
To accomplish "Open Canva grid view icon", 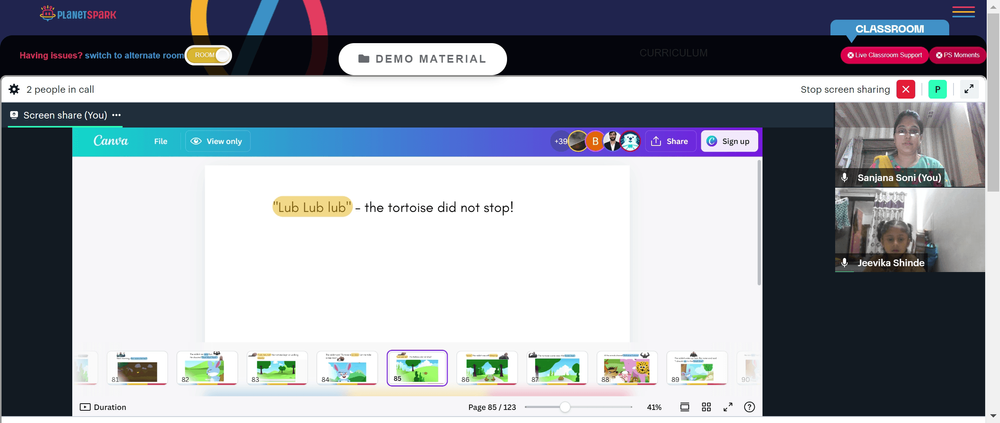I will [706, 407].
